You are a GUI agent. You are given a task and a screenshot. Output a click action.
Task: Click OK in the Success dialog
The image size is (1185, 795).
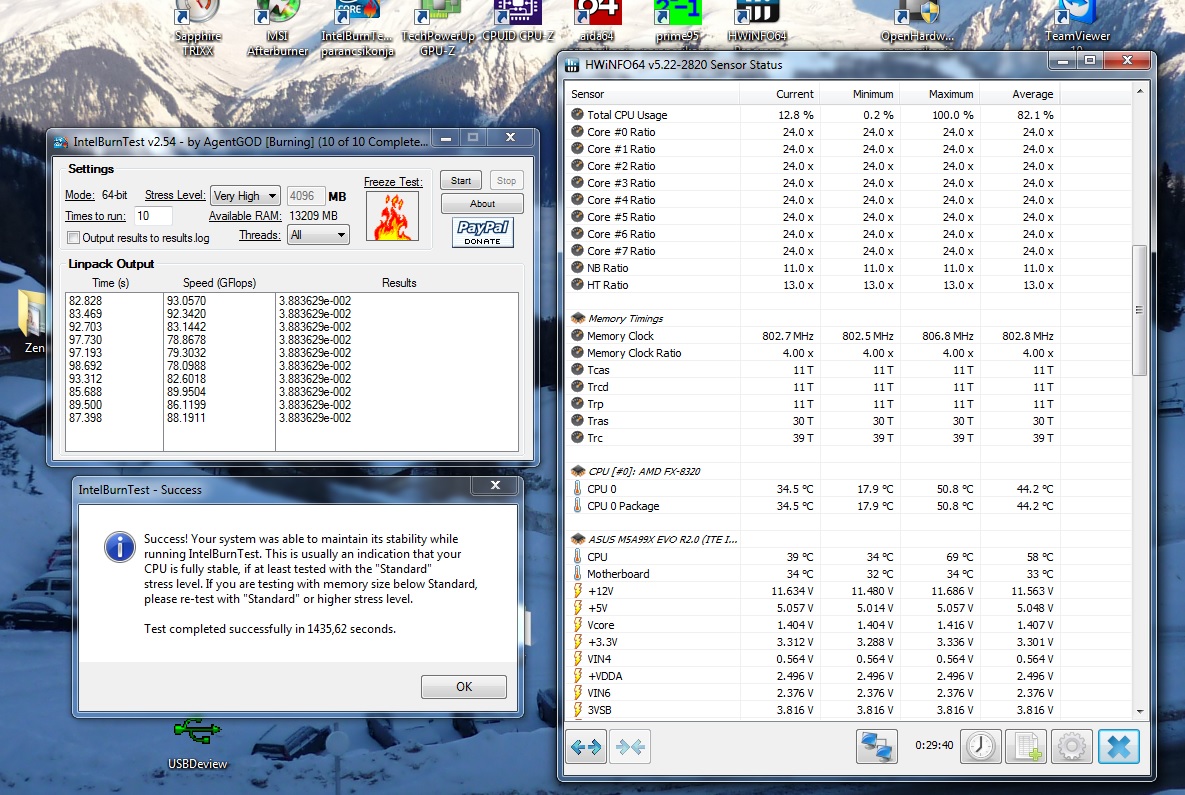[464, 686]
